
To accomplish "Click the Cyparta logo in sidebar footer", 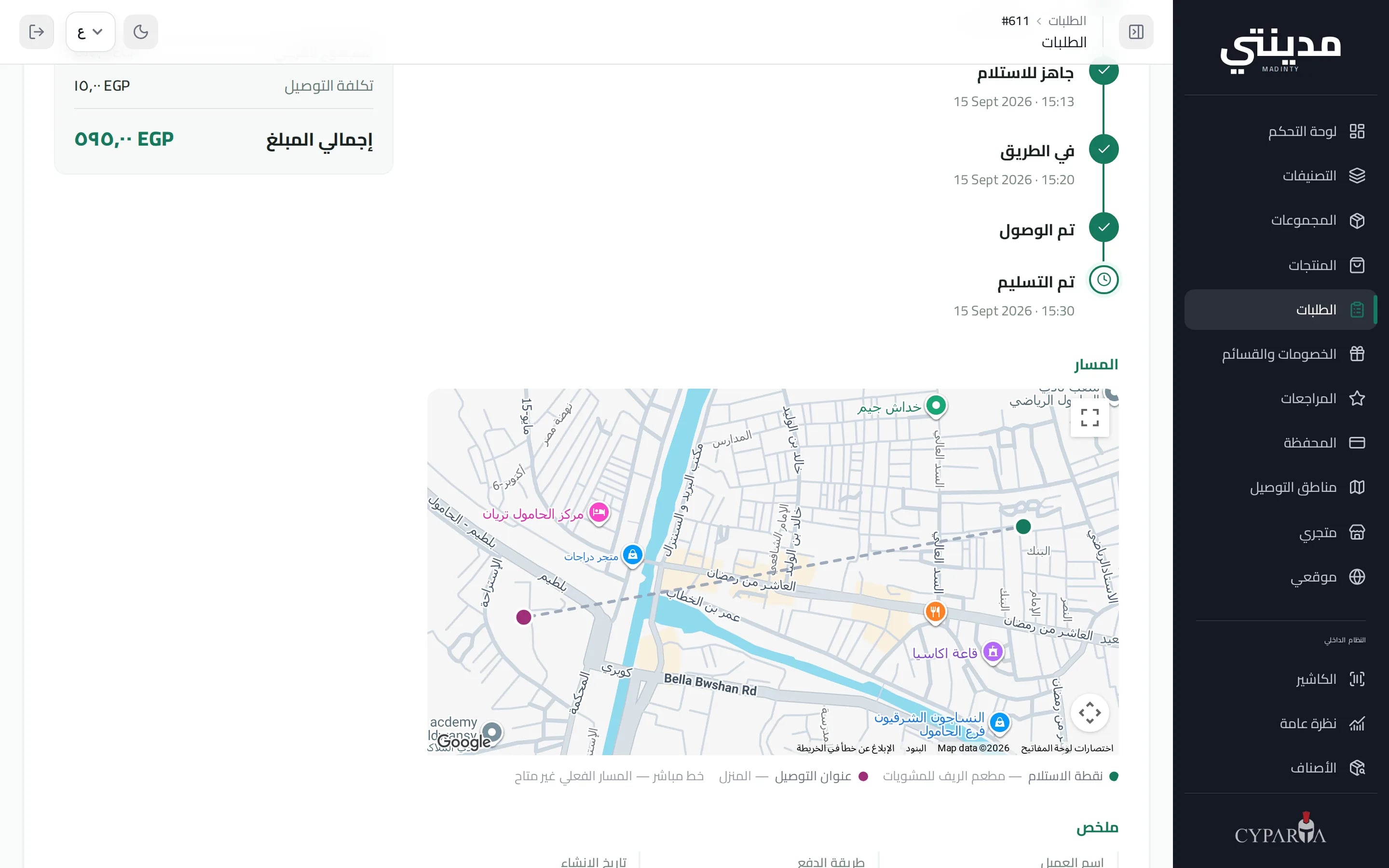I will coord(1280,828).
